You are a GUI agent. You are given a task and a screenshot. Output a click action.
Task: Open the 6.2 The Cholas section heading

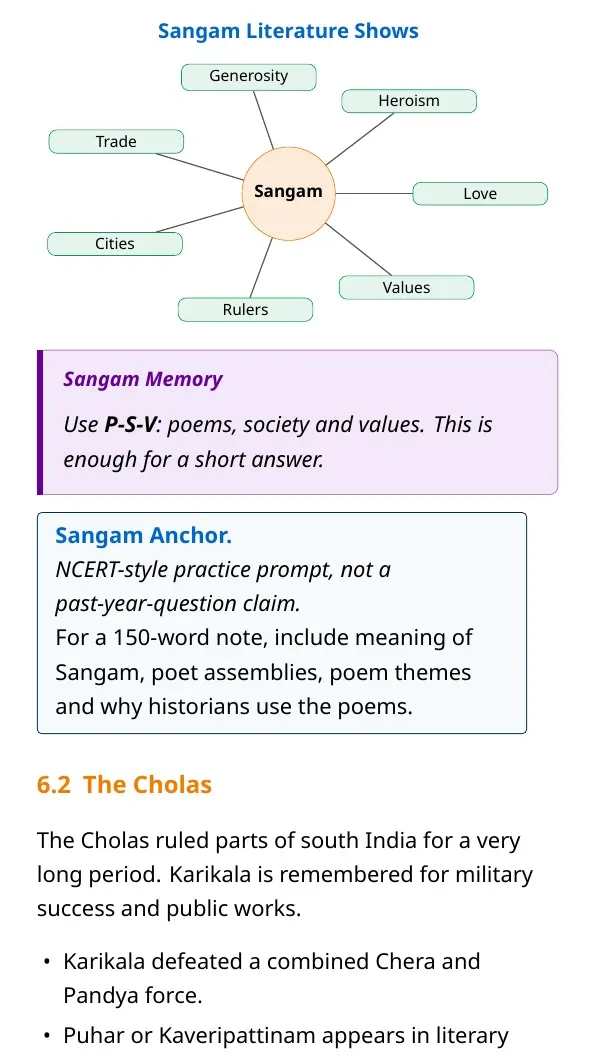(124, 785)
